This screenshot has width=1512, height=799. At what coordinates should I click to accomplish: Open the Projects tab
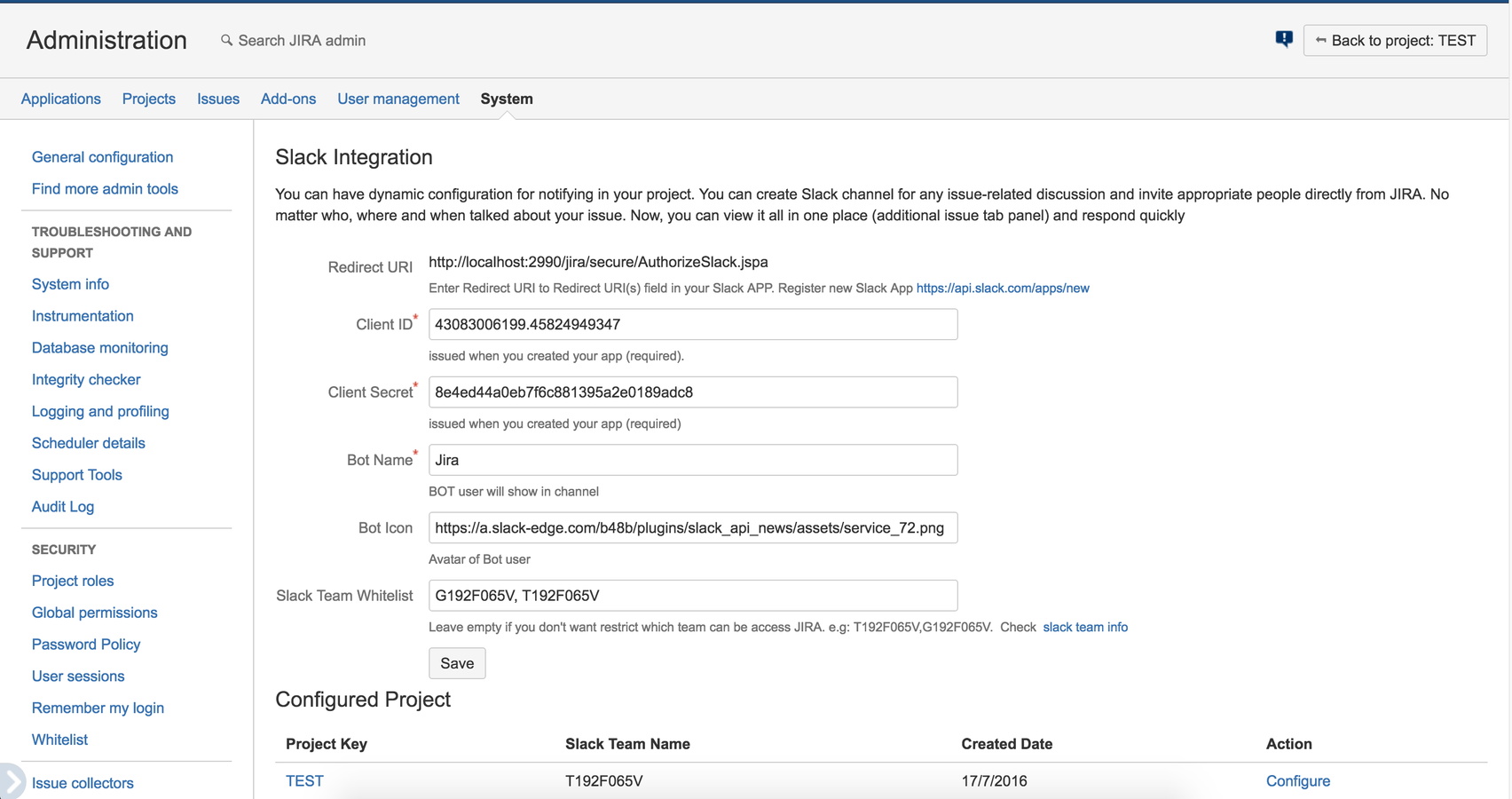tap(149, 99)
